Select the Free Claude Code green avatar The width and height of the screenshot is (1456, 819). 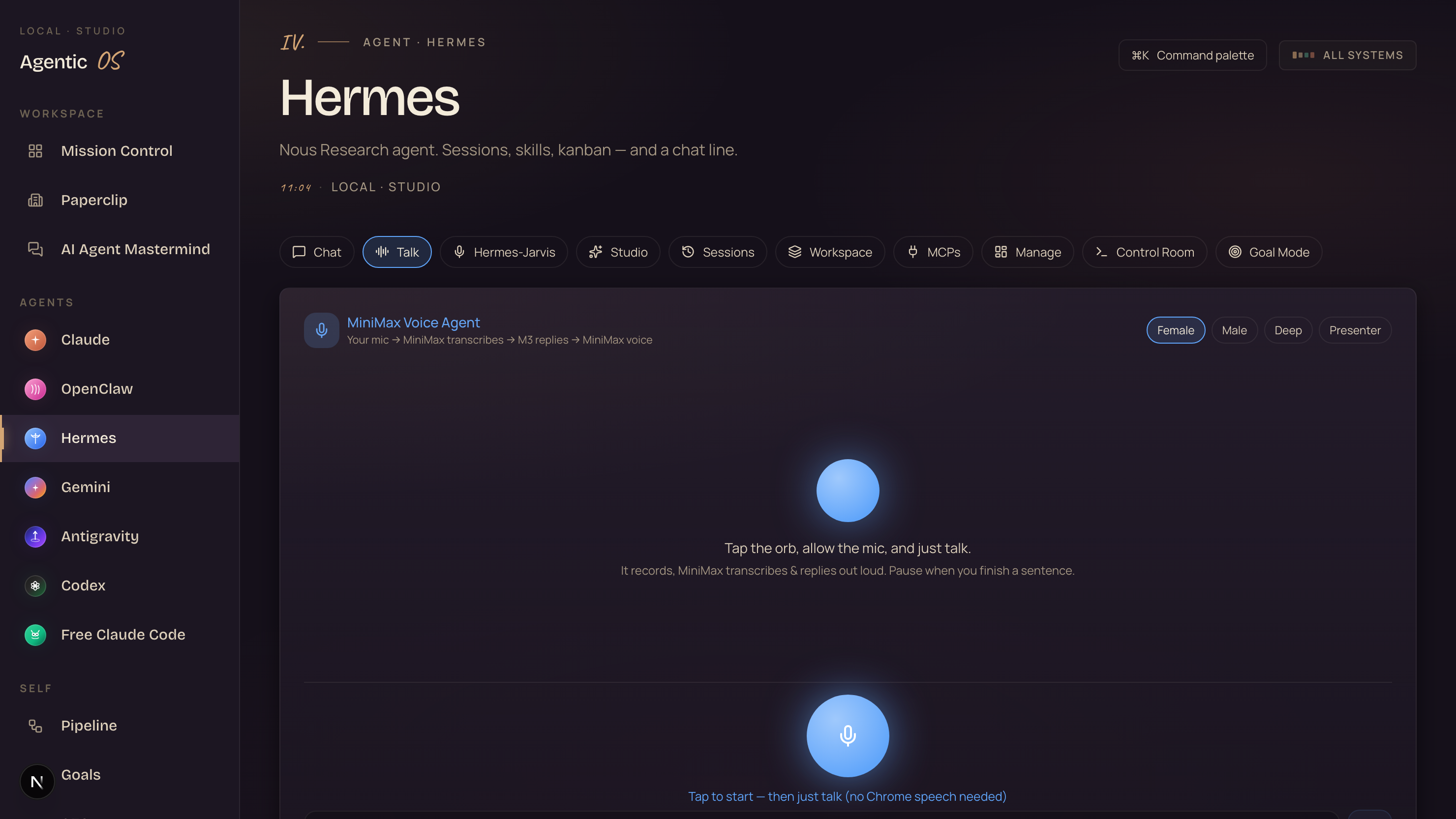tap(35, 635)
